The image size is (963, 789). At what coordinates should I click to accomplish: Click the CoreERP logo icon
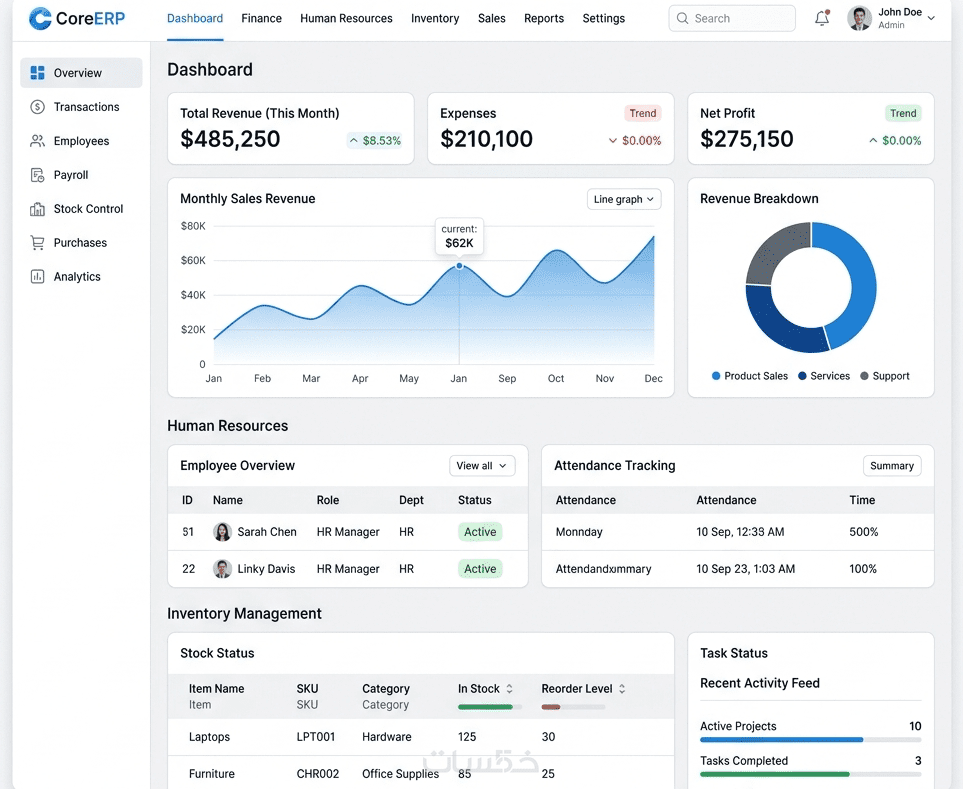point(41,18)
